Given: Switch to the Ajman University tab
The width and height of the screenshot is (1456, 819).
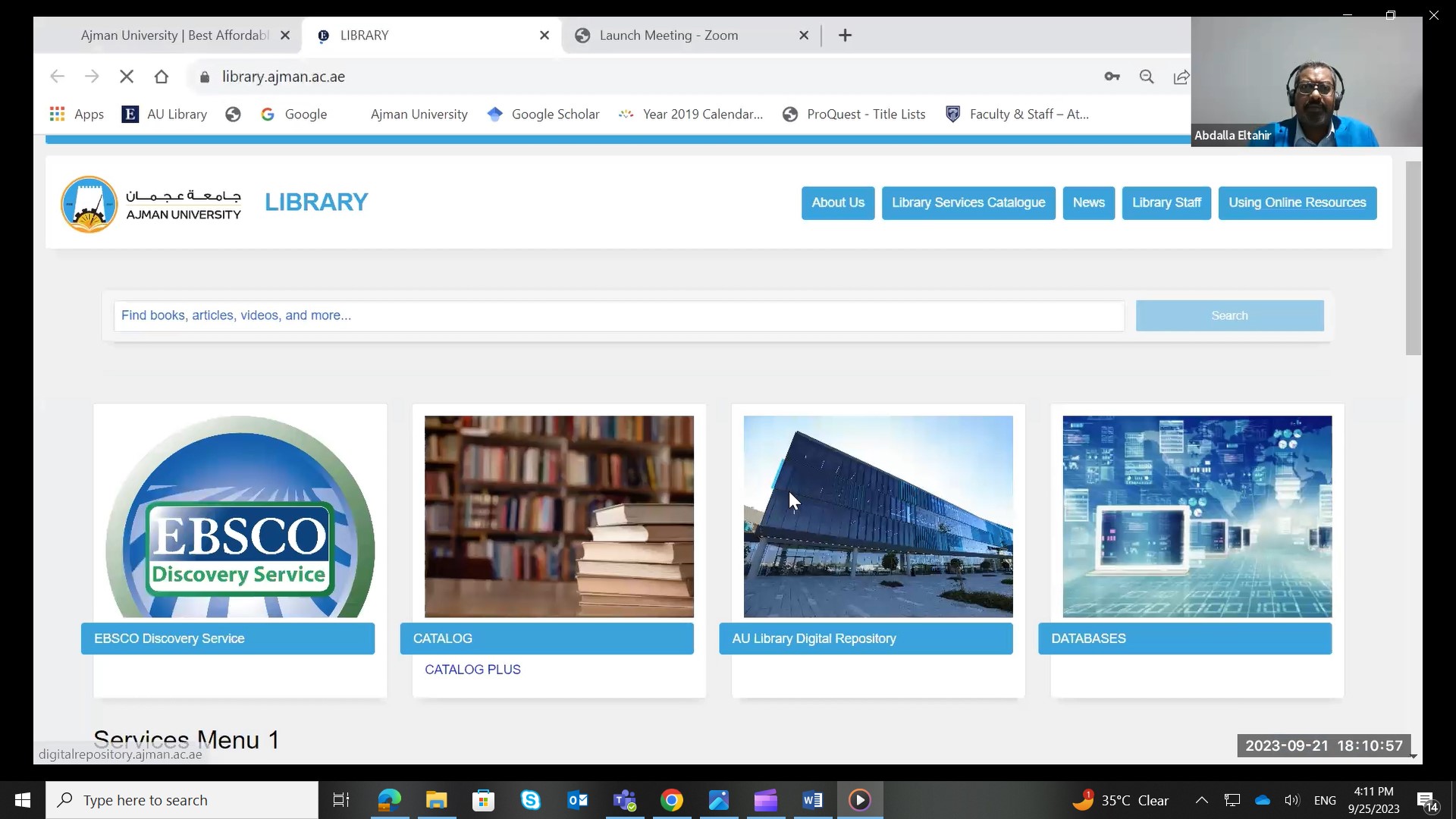Looking at the screenshot, I should pyautogui.click(x=174, y=36).
